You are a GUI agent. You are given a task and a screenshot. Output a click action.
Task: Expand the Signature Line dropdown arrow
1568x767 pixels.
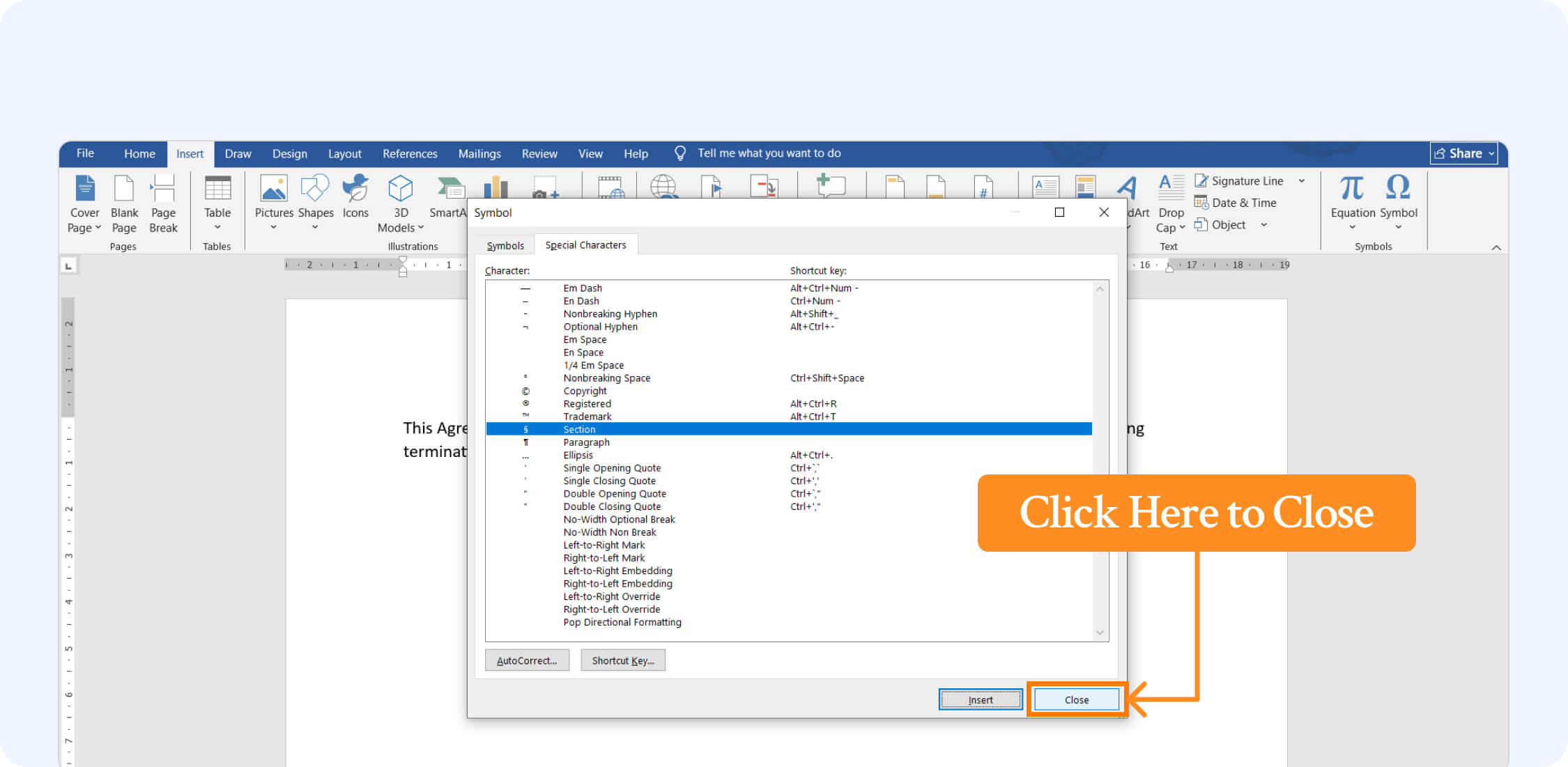(x=1302, y=181)
